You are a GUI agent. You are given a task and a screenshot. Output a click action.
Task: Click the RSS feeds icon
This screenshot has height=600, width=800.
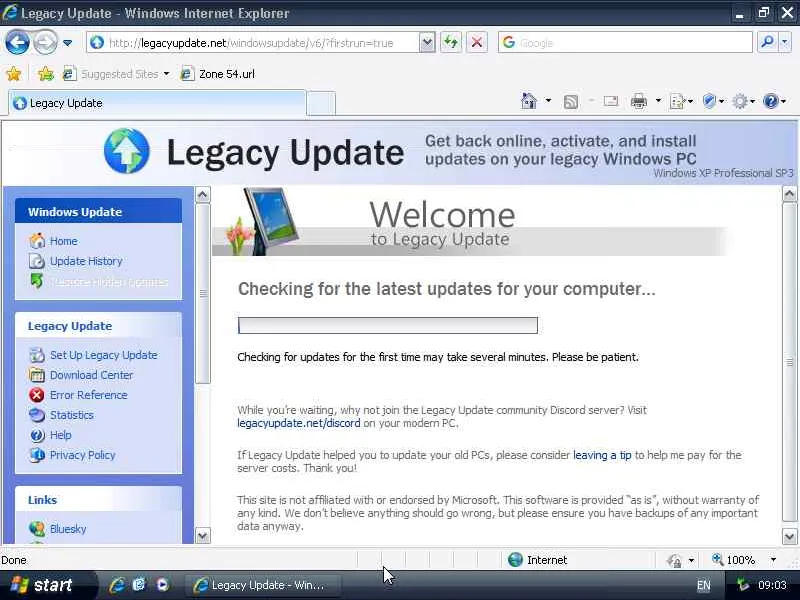click(571, 102)
